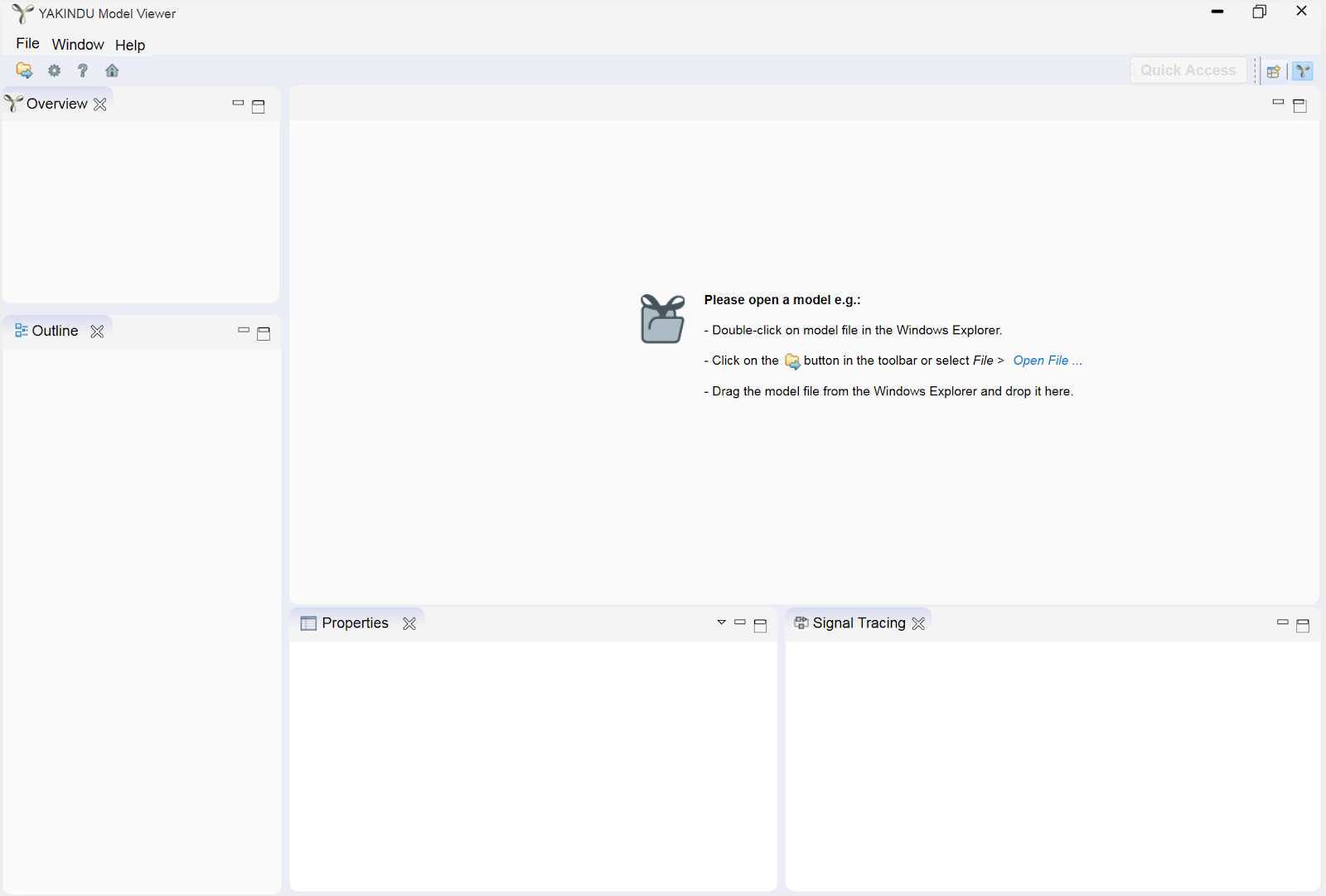Minimize the Signal Tracing panel
Viewport: 1326px width, 896px height.
coord(1283,622)
